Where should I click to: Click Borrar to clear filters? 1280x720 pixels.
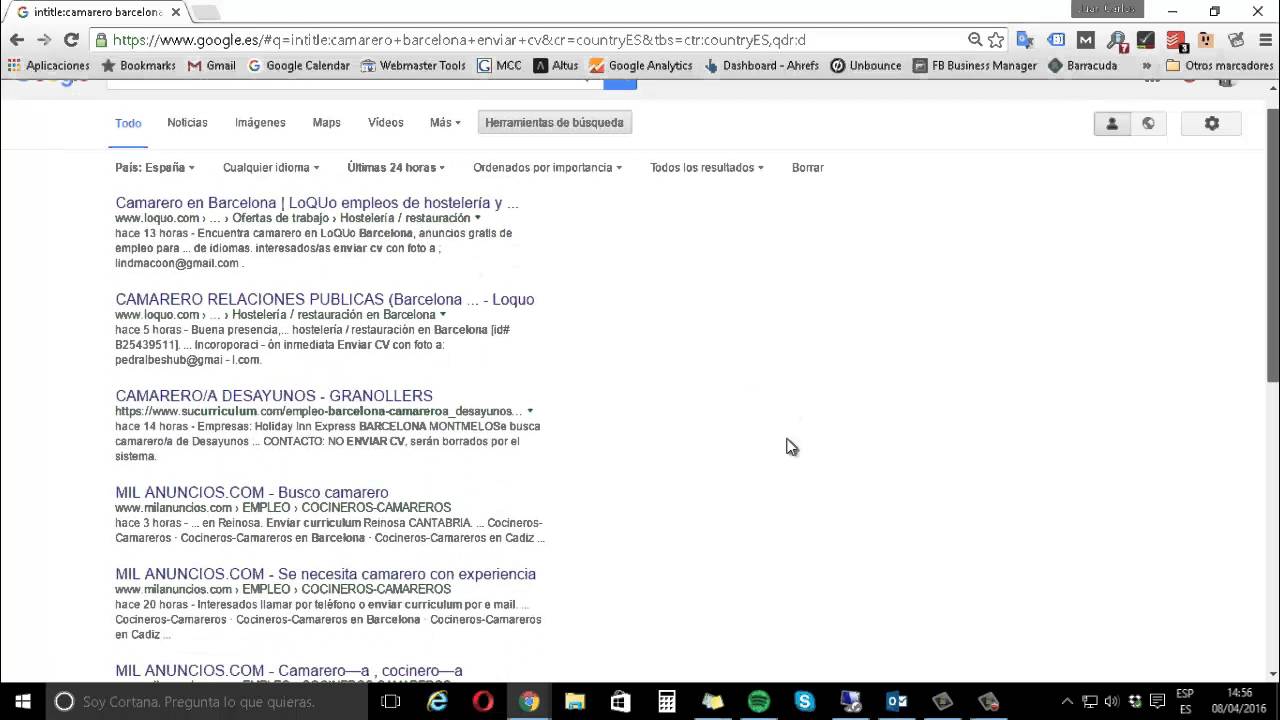pyautogui.click(x=808, y=167)
